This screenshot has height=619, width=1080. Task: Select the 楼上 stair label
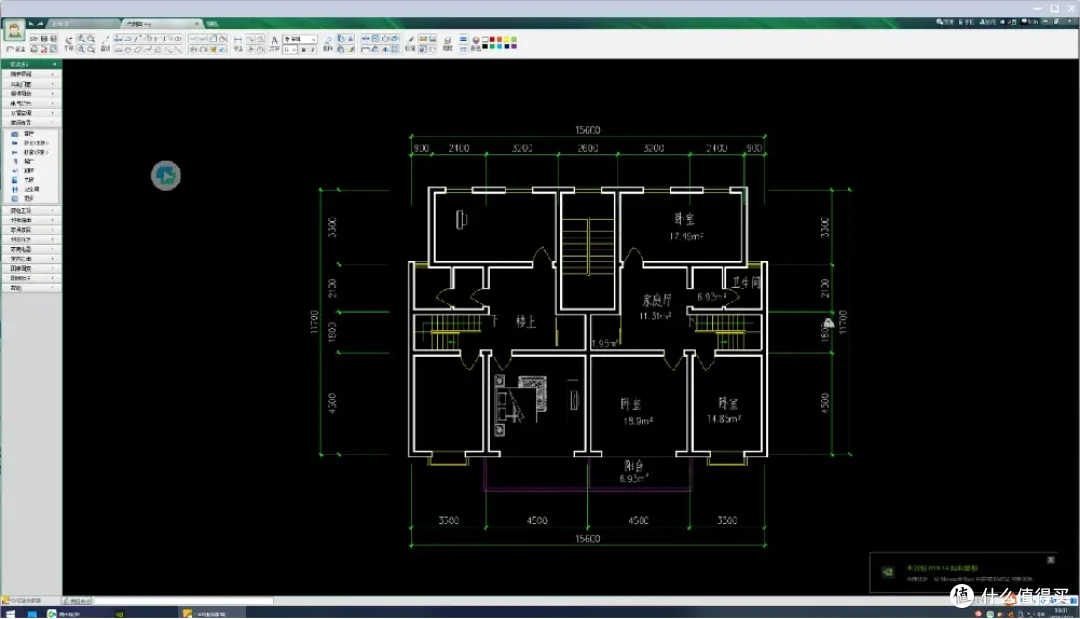tap(526, 322)
